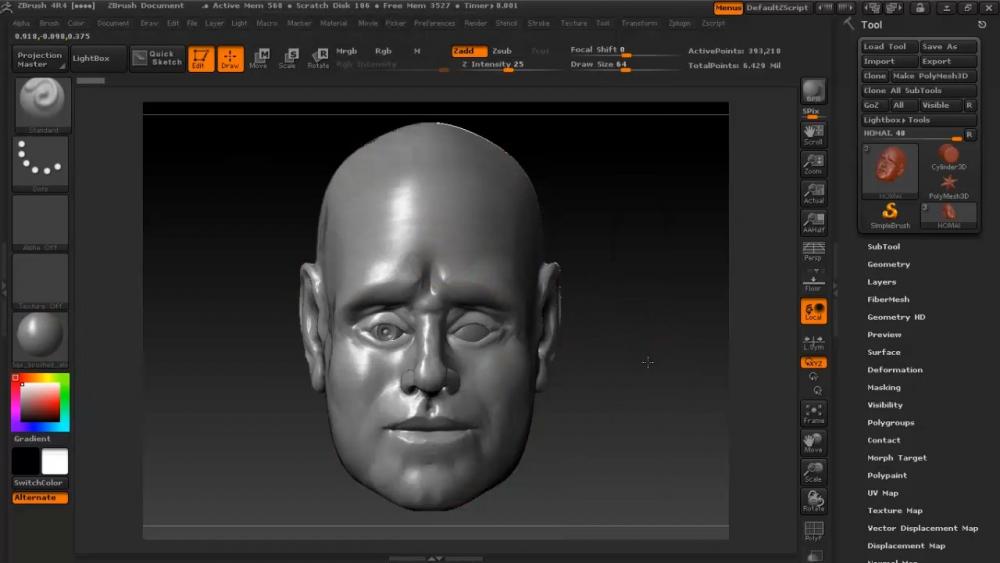
Task: Toggle Local transformations off
Action: point(813,312)
